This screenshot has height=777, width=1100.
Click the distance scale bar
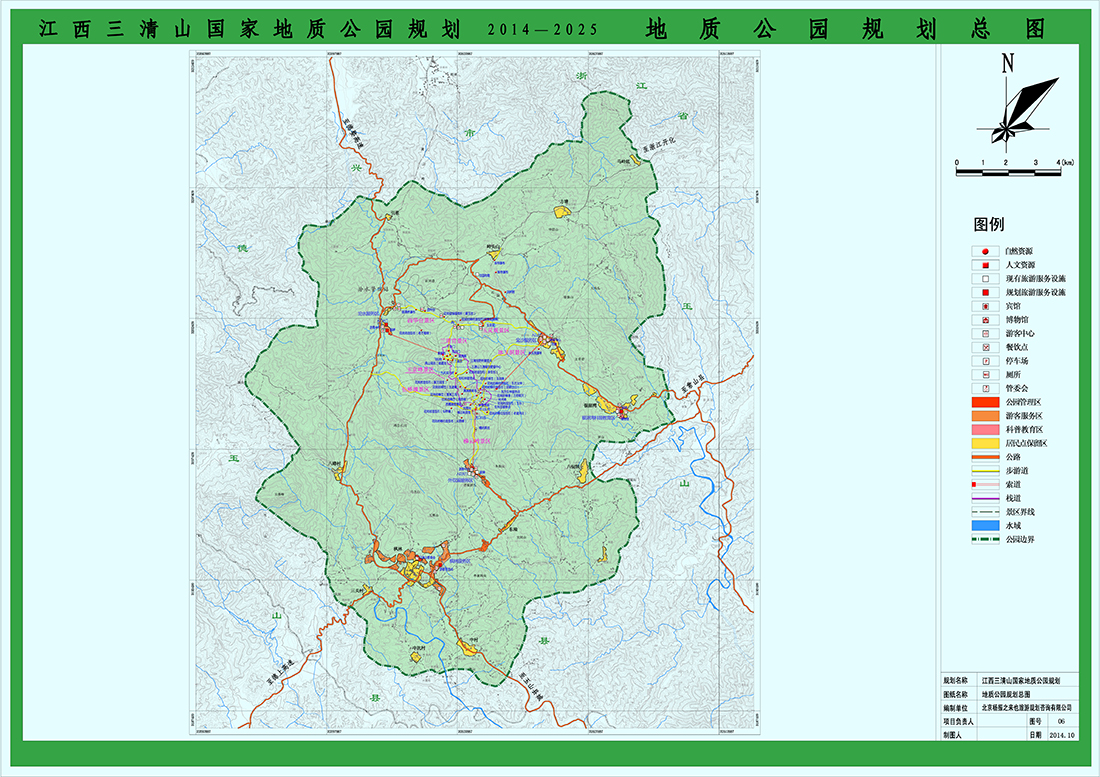point(1012,172)
